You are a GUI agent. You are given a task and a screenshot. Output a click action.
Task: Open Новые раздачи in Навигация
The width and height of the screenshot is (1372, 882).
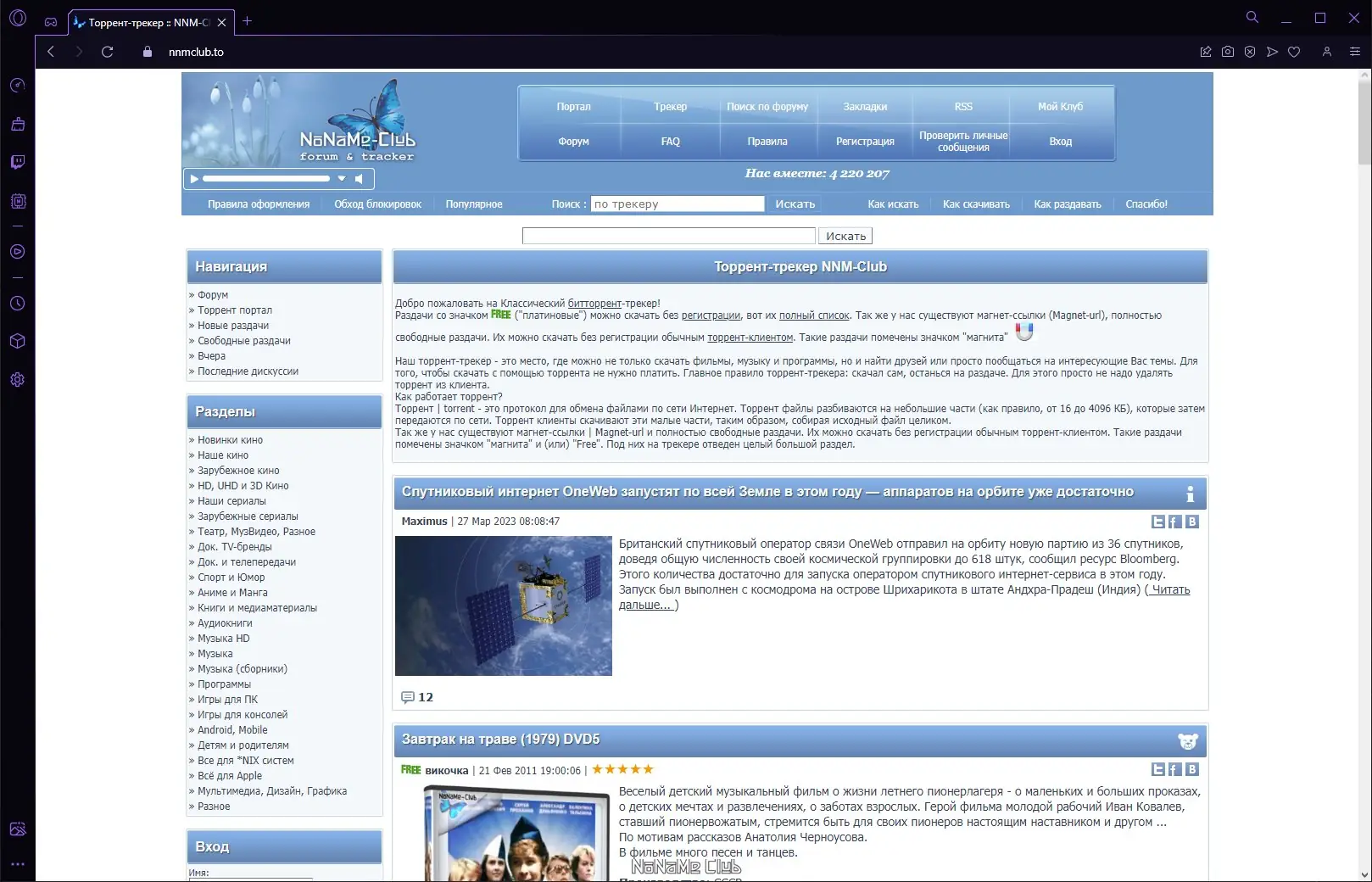click(x=233, y=326)
